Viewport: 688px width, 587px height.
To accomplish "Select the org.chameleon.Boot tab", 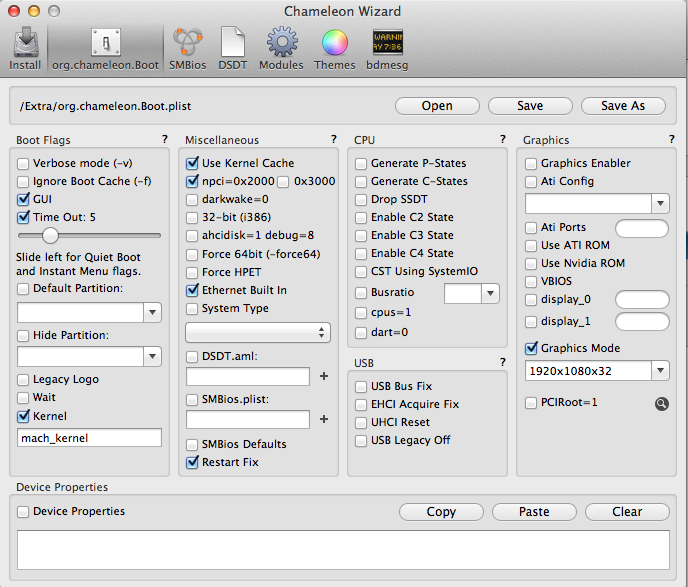I will pos(105,49).
